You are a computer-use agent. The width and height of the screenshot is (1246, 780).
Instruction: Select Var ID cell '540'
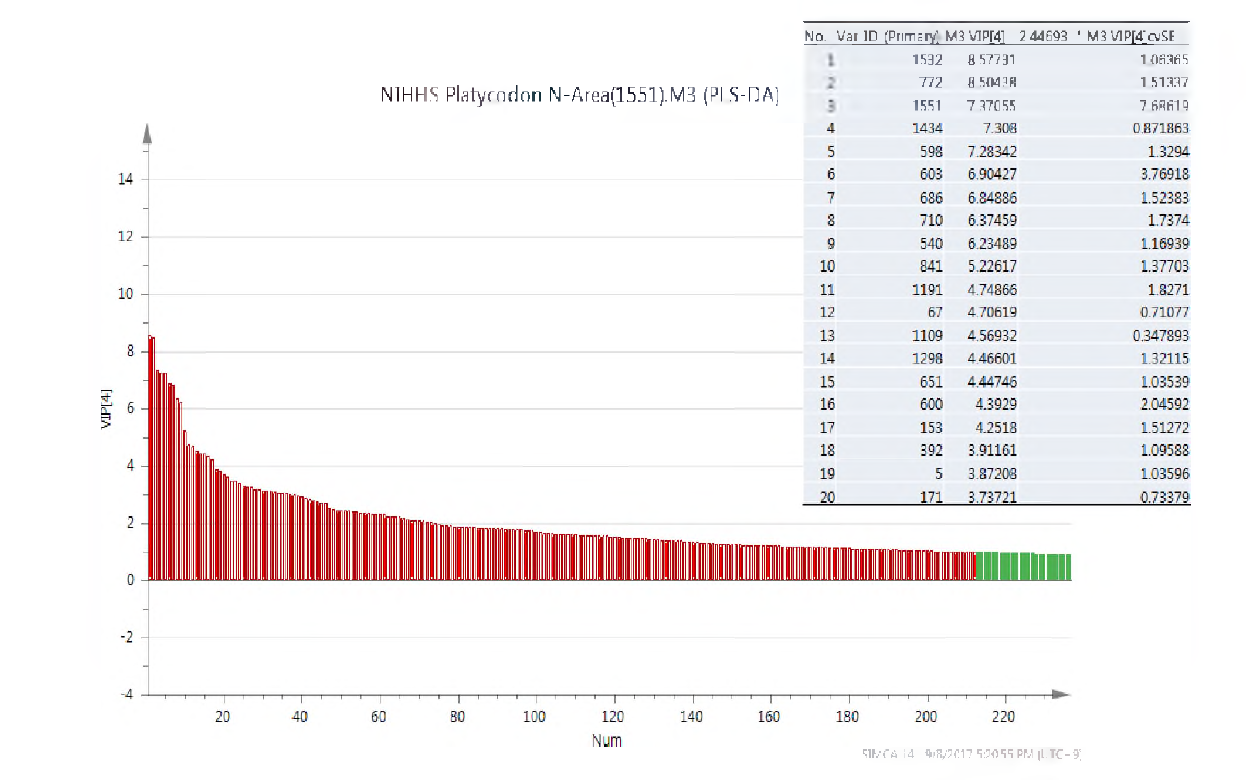tap(932, 243)
